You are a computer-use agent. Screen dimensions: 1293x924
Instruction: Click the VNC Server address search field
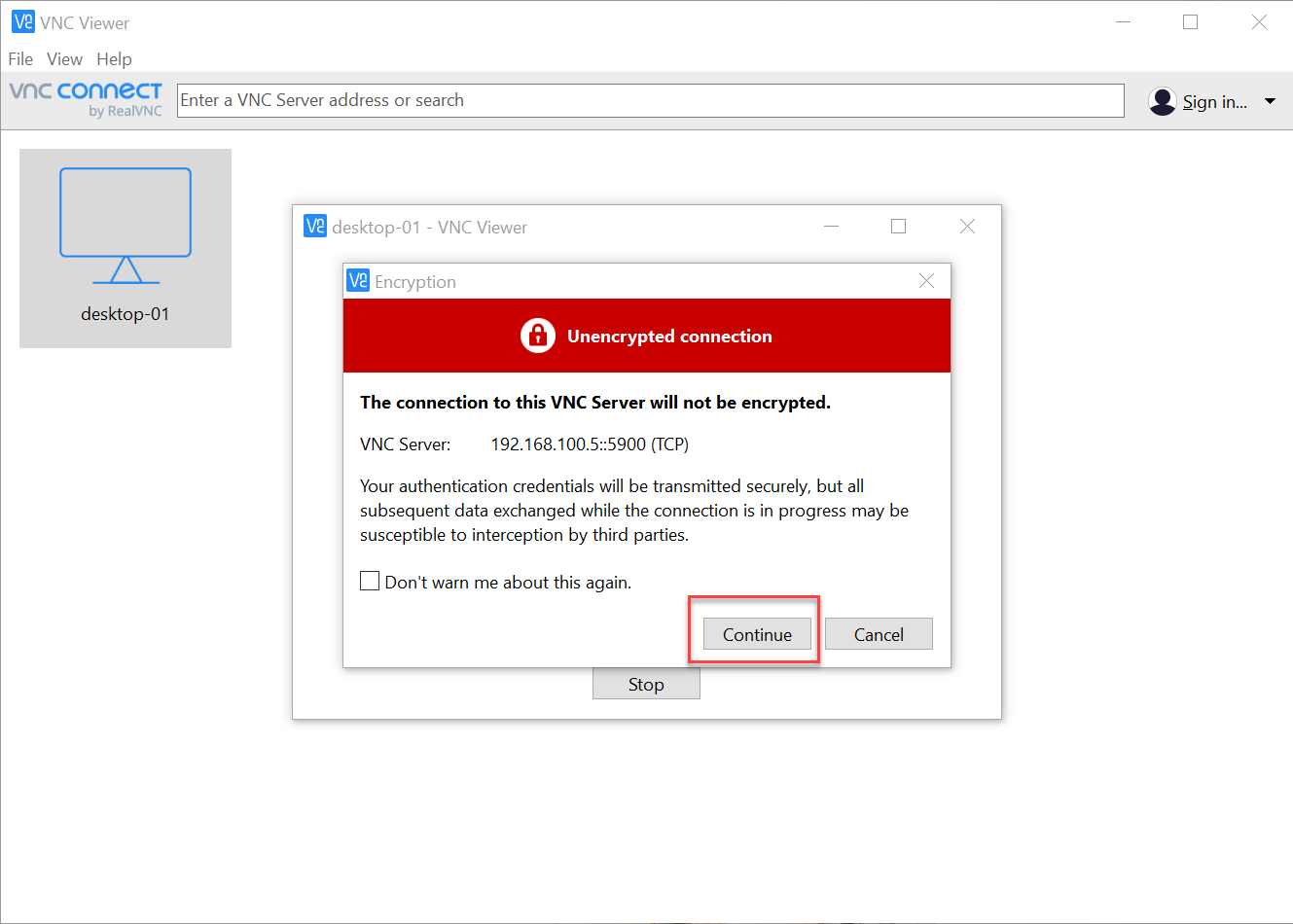coord(650,100)
